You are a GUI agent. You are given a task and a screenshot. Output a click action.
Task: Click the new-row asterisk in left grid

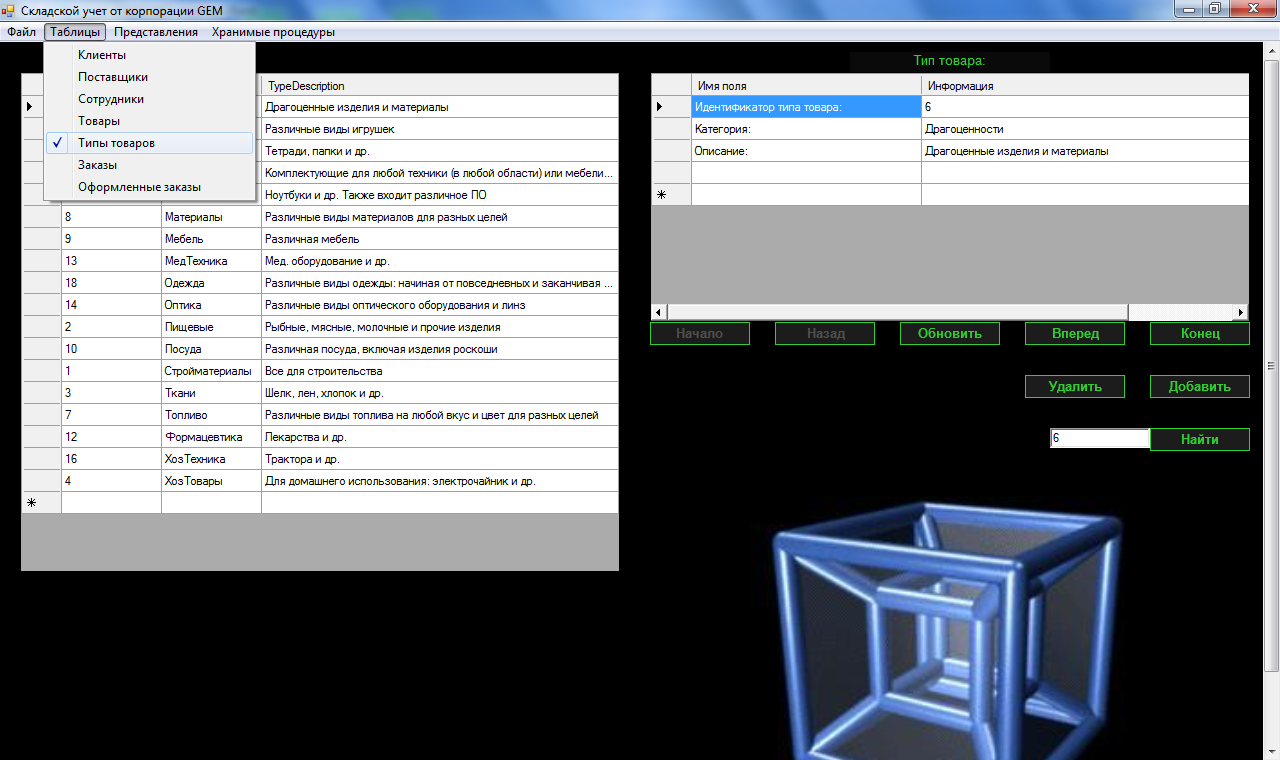click(x=31, y=503)
